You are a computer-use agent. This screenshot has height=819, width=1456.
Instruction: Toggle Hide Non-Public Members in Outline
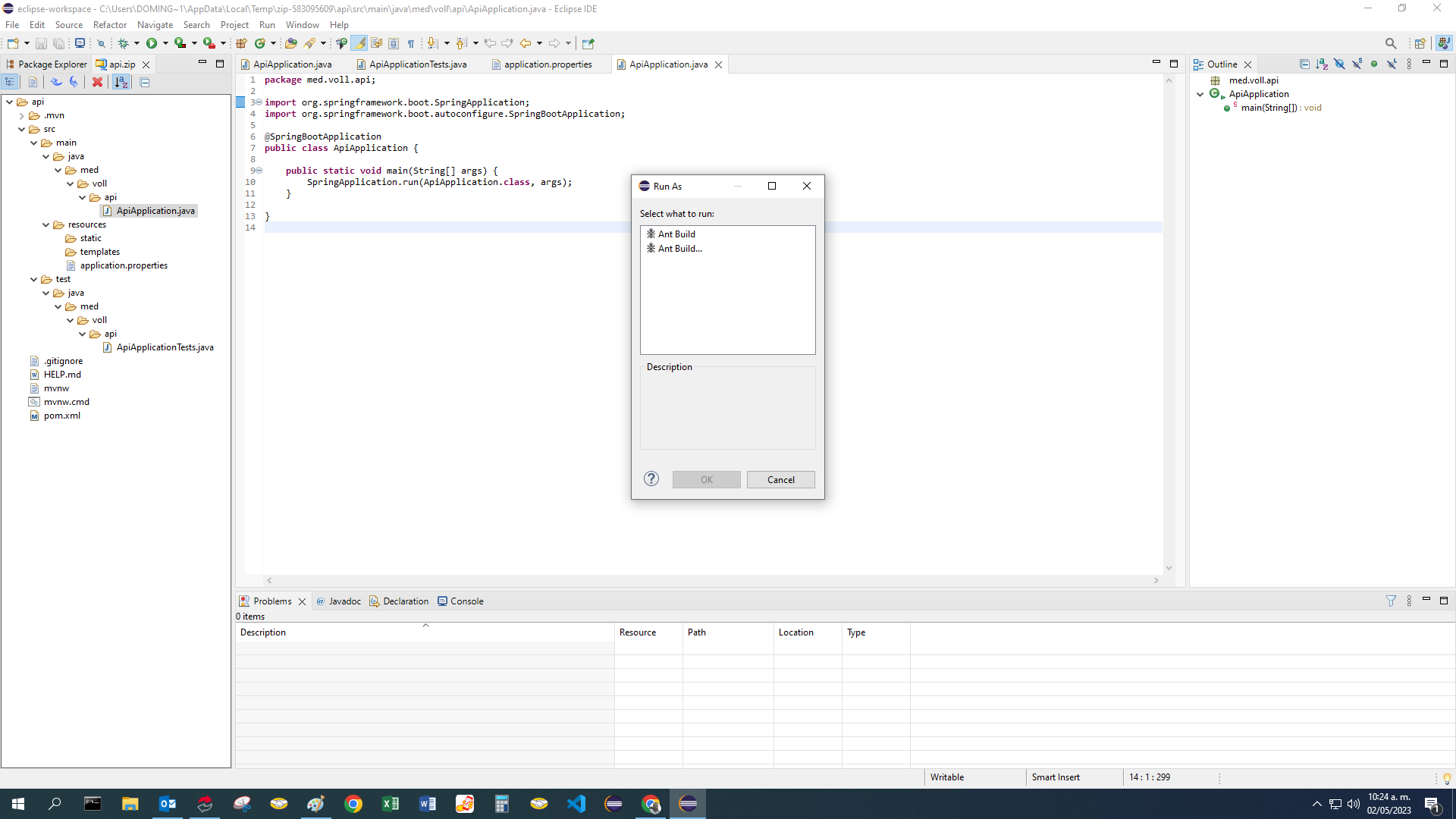[x=1374, y=64]
